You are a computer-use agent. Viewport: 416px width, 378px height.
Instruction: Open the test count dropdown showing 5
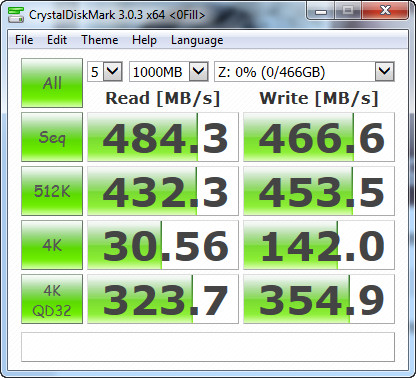click(105, 71)
